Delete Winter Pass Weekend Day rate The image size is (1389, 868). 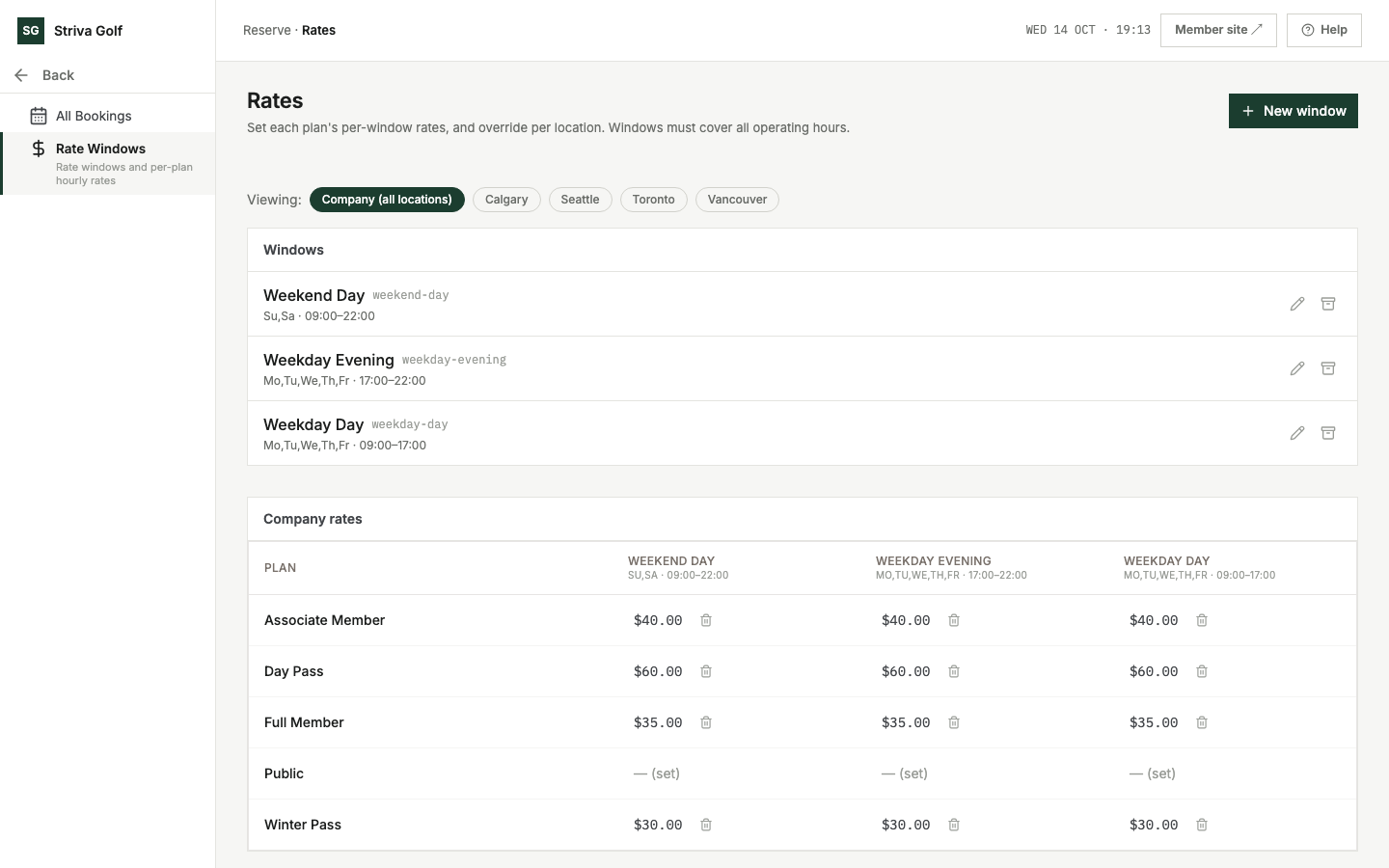click(706, 825)
